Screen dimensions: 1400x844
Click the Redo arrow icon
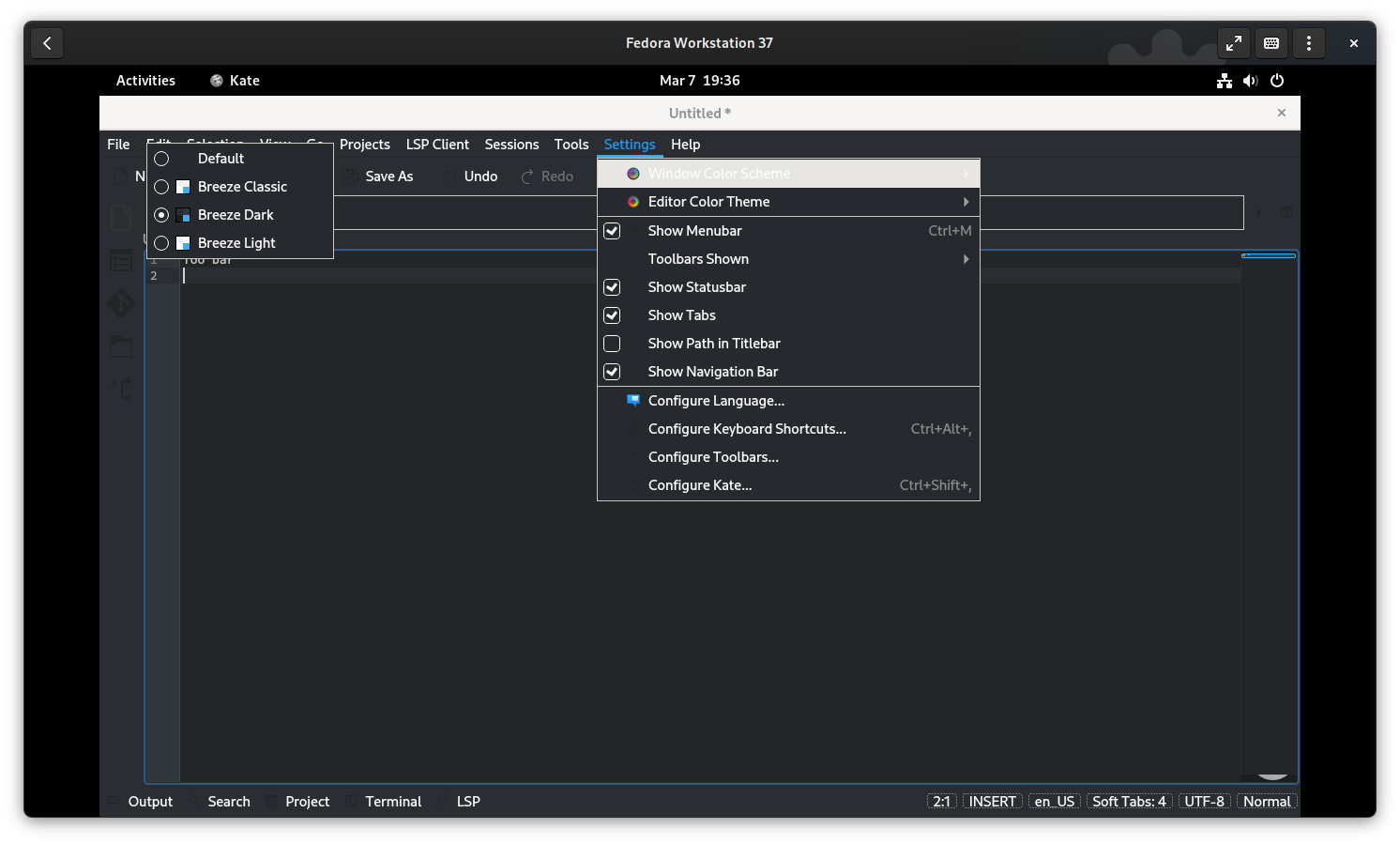coord(527,176)
